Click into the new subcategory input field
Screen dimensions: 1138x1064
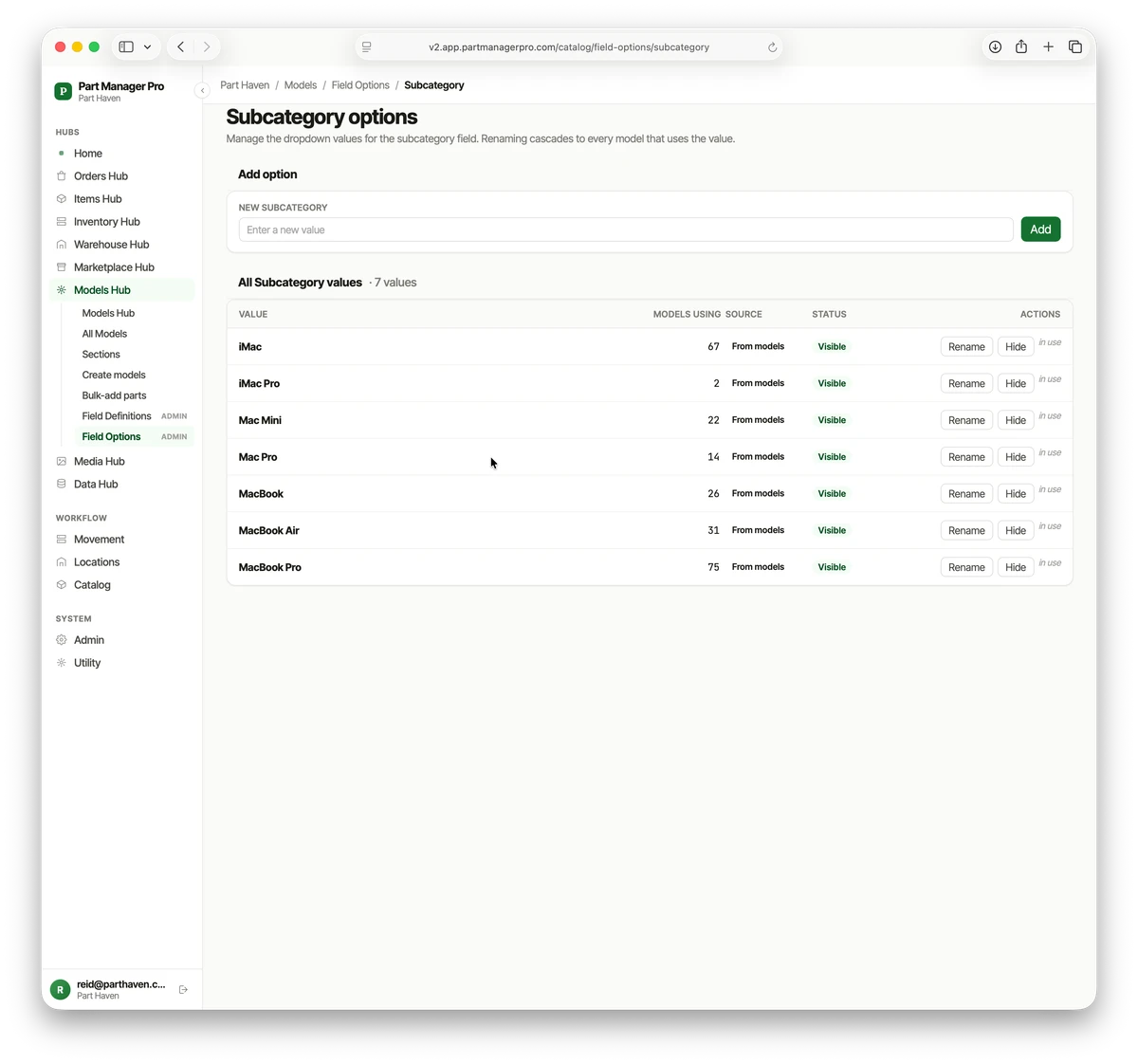(626, 229)
